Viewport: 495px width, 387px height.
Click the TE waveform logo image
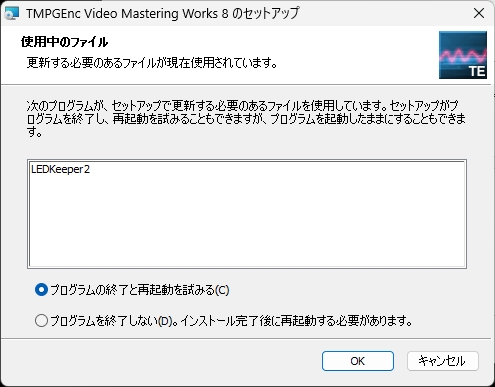[x=463, y=55]
